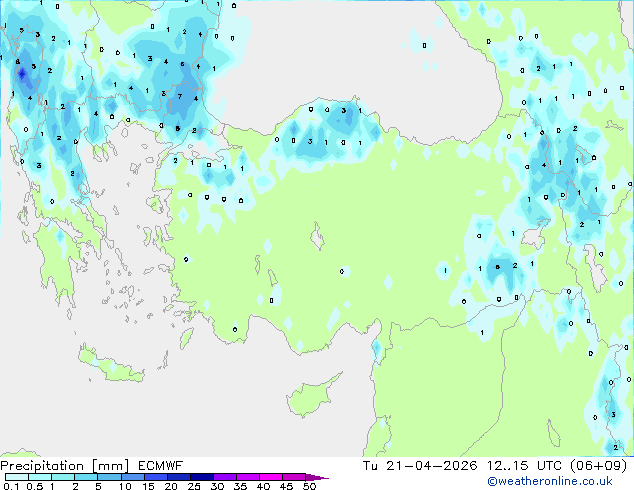
Task: Click the '30' legend scale label
Action: (217, 486)
